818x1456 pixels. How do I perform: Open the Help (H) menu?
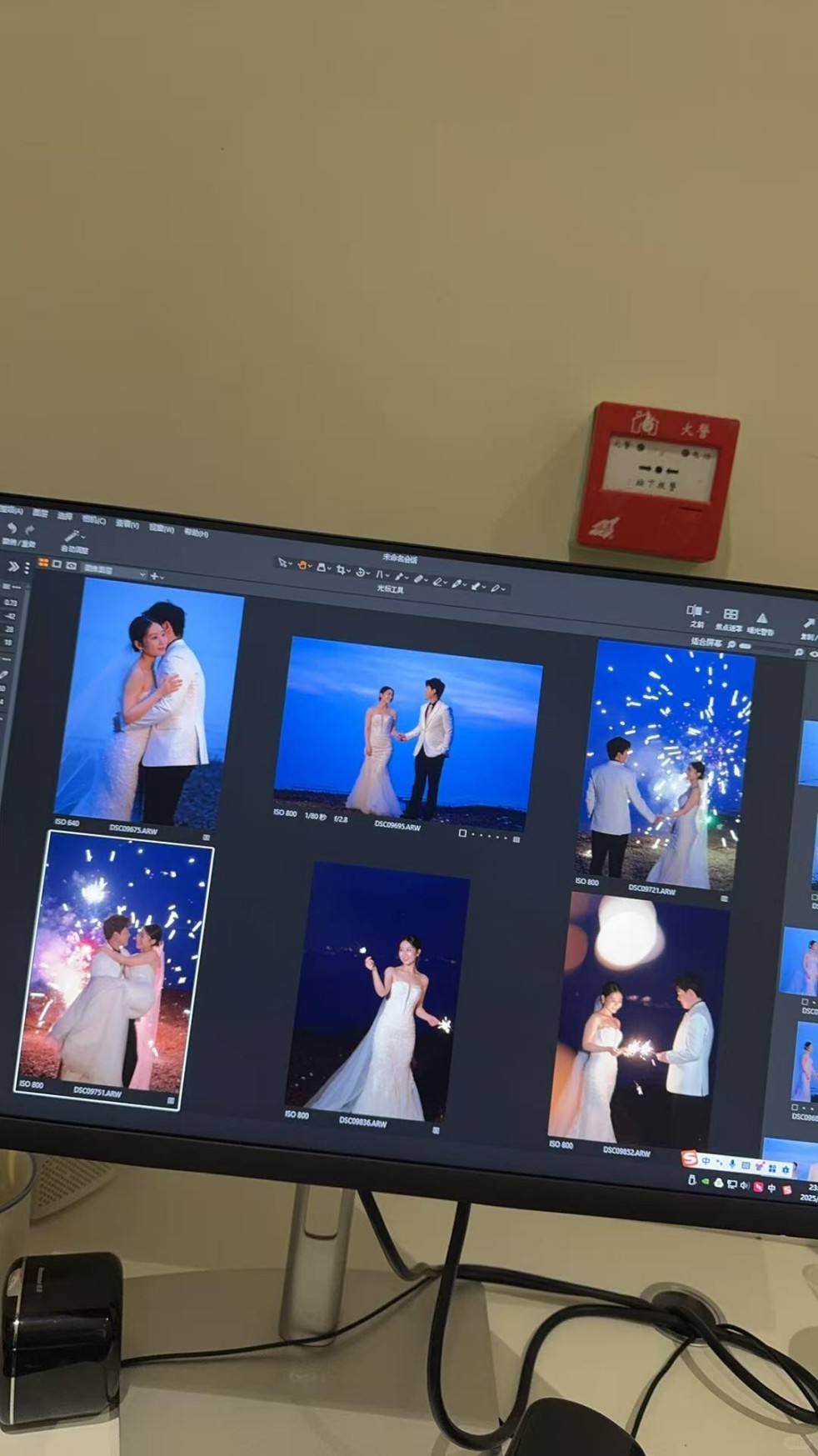197,533
